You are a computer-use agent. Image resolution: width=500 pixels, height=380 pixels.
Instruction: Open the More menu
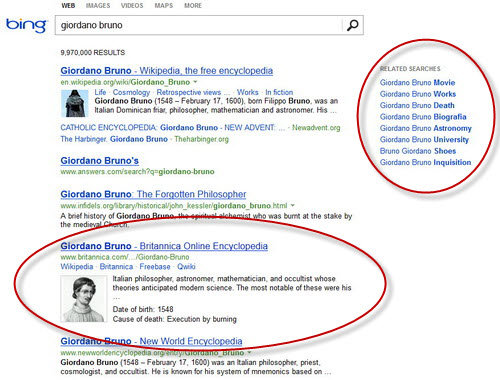pyautogui.click(x=193, y=6)
